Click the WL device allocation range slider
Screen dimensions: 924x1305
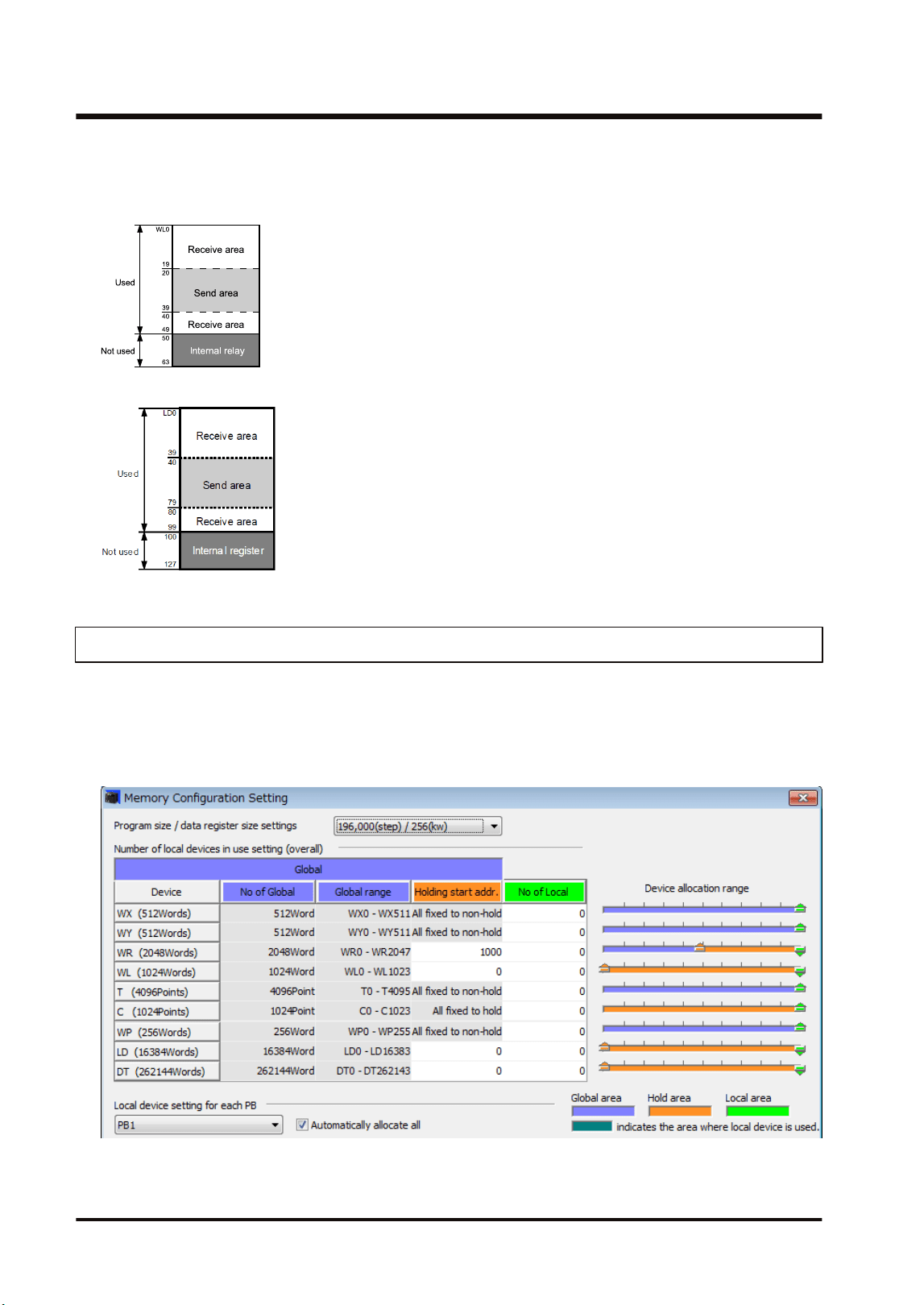[702, 968]
